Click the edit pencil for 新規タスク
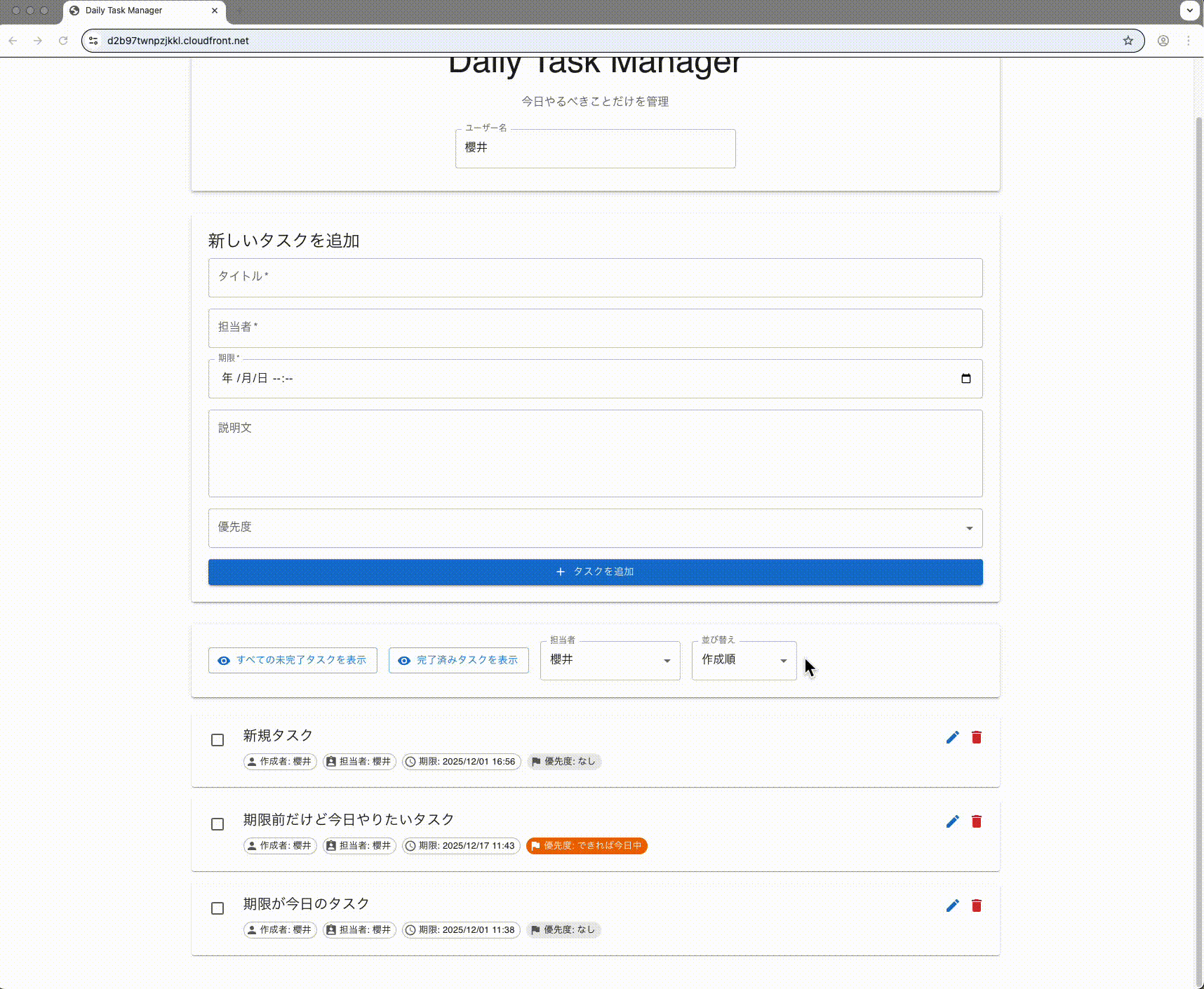 tap(952, 737)
